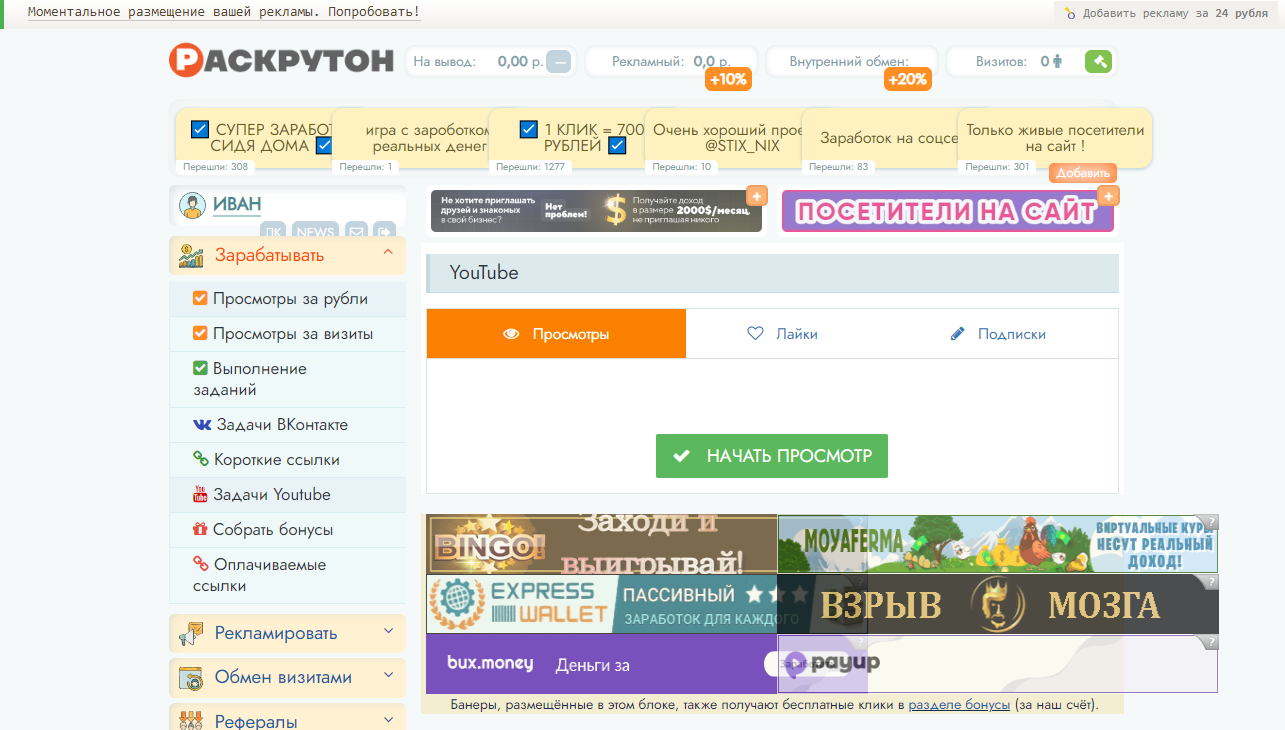
Task: Click the Взрыв мозга banner
Action: click(x=998, y=604)
